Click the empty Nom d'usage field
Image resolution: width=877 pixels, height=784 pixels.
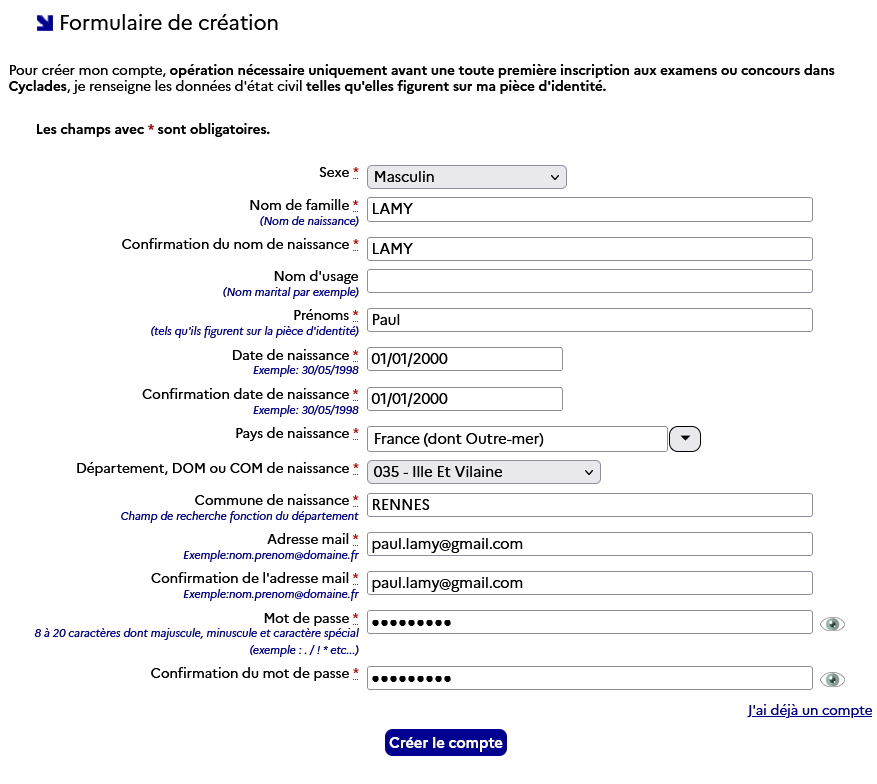(590, 281)
